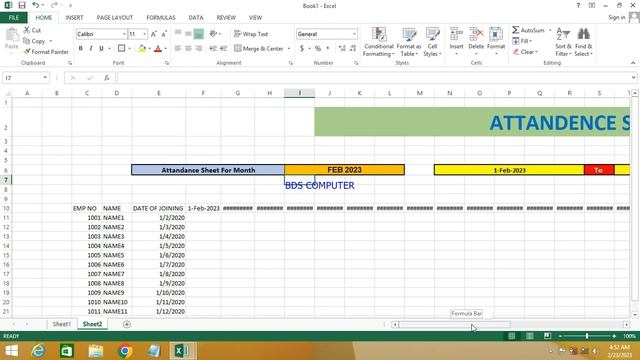640x360 pixels.
Task: Click Decrease Indent icon
Action: (213, 49)
